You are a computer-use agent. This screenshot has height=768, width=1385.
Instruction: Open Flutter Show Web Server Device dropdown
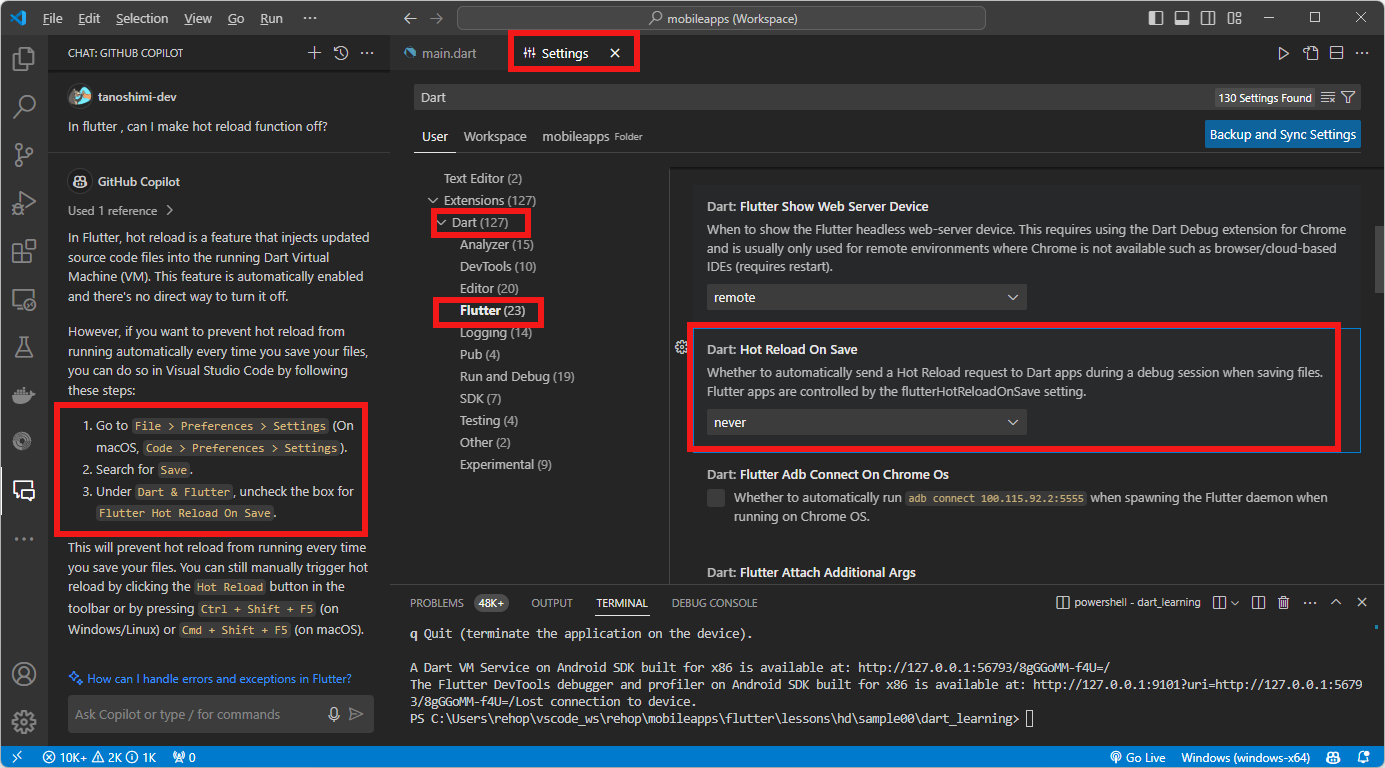click(866, 298)
